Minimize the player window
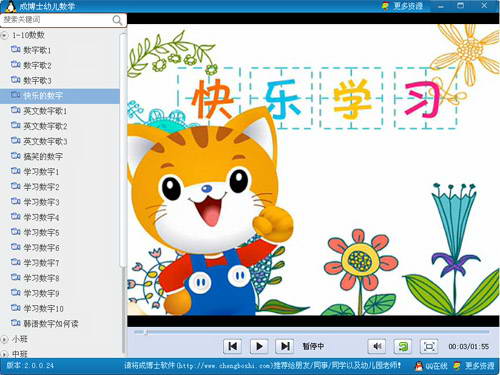The image size is (500, 375). 441,6
